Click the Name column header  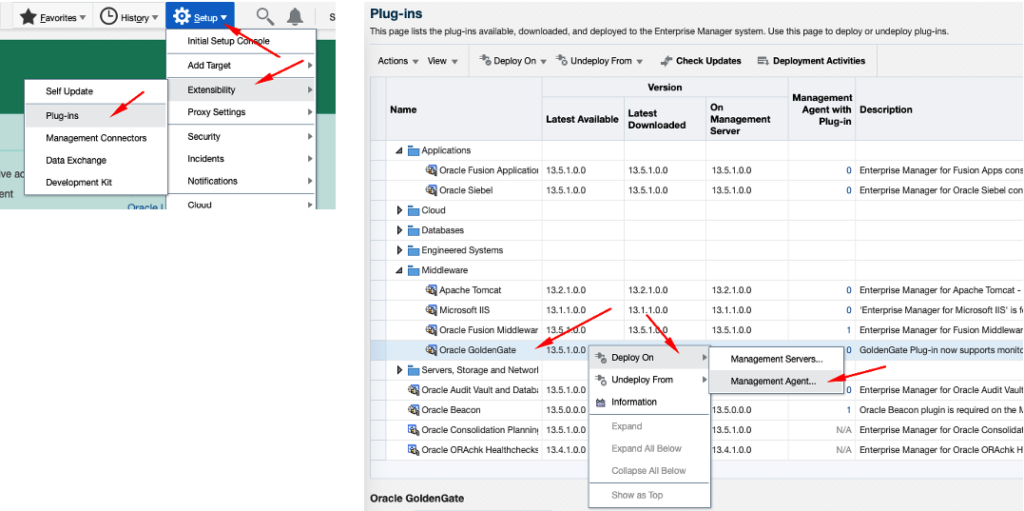click(x=464, y=110)
